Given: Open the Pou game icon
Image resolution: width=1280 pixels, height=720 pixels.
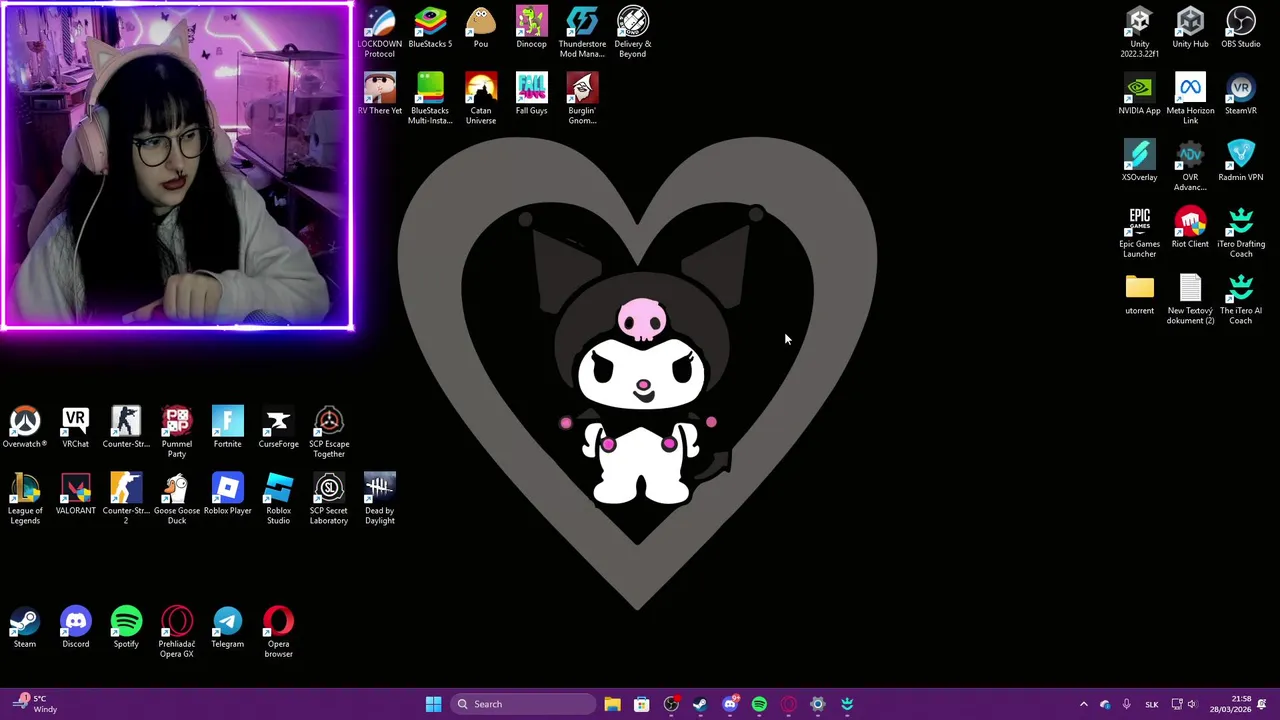Looking at the screenshot, I should pyautogui.click(x=481, y=28).
